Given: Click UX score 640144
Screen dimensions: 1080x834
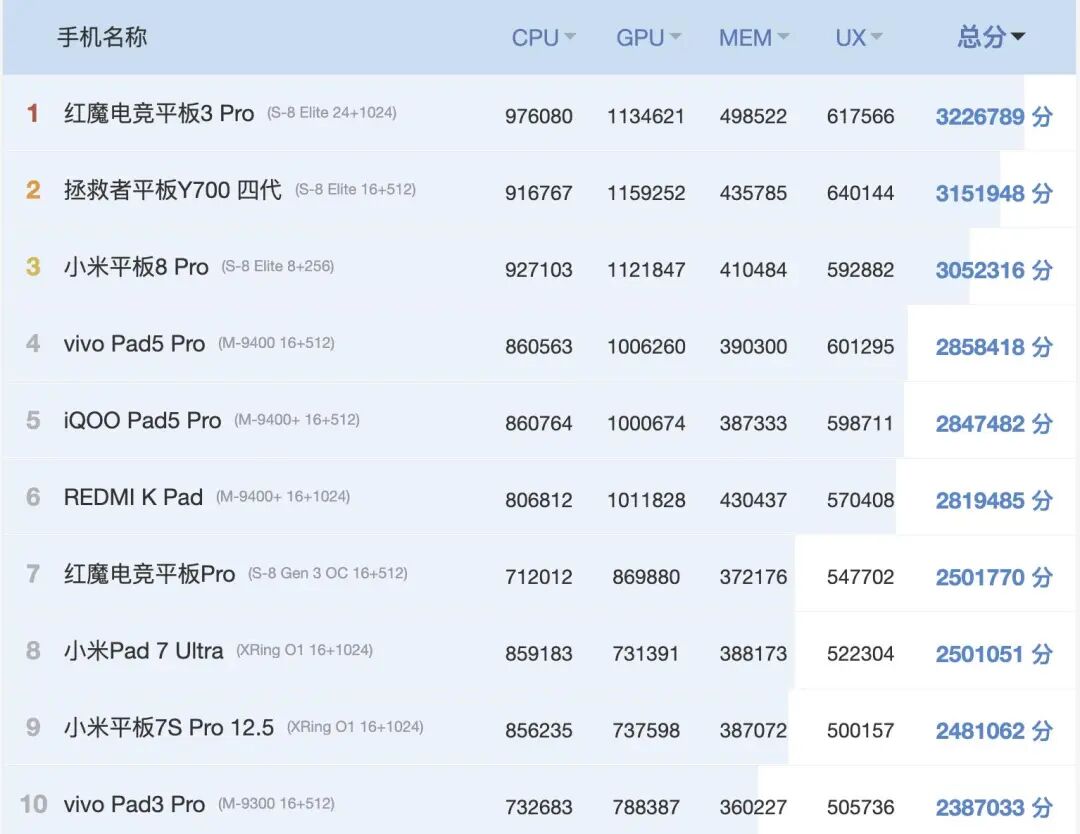Looking at the screenshot, I should 860,193.
